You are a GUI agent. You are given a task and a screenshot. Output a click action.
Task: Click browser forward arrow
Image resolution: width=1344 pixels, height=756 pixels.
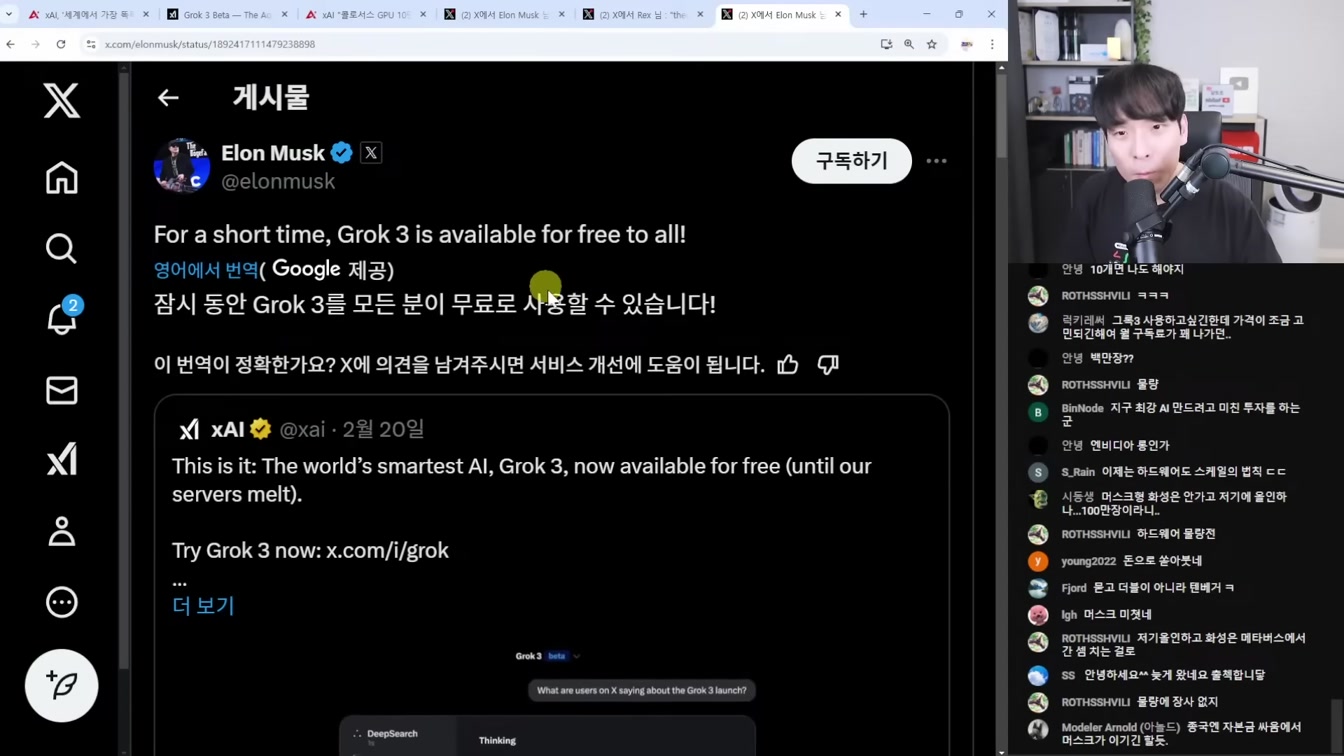click(x=35, y=44)
